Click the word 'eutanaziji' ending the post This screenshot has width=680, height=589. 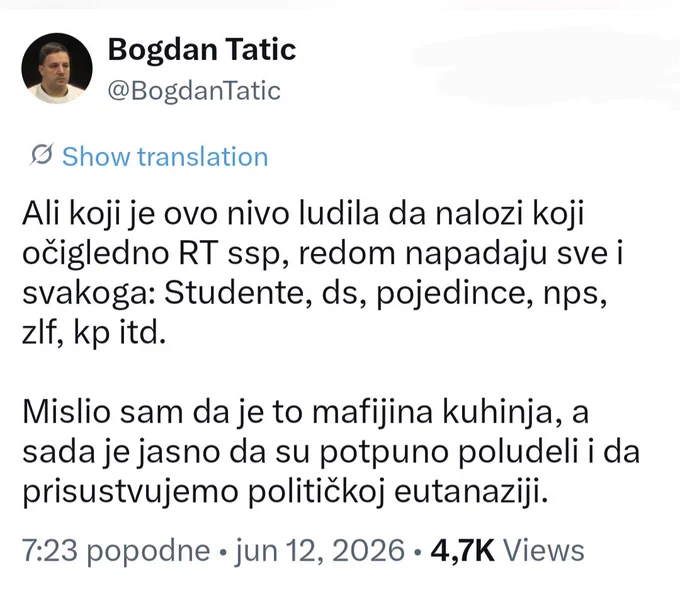coord(471,492)
